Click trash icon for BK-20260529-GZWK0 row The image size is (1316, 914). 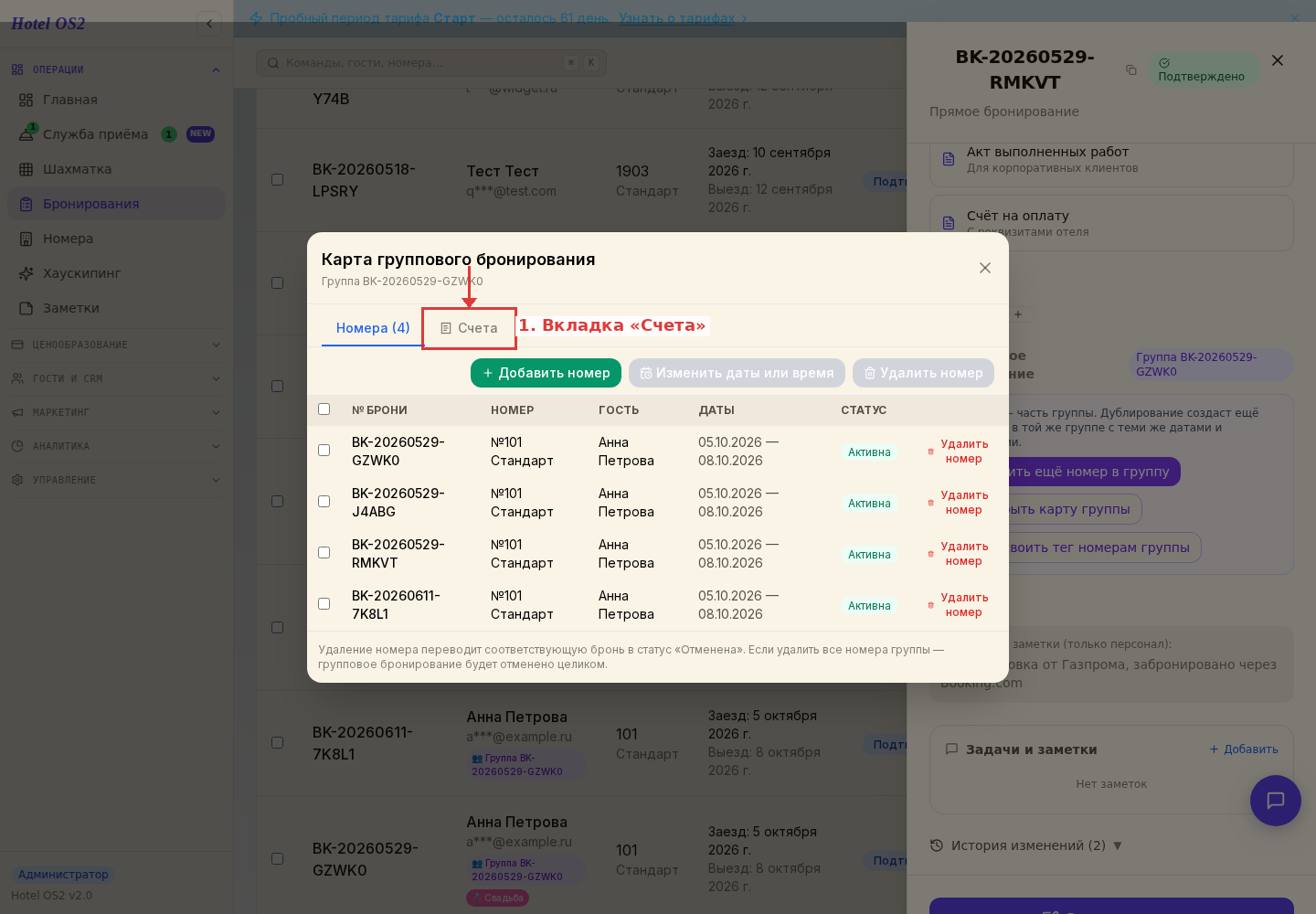tap(930, 452)
